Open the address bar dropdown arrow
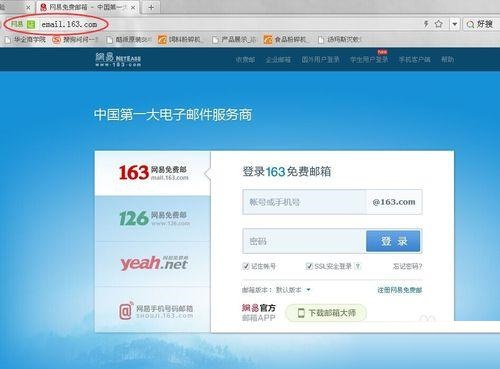Image resolution: width=500 pixels, height=369 pixels. pos(455,24)
